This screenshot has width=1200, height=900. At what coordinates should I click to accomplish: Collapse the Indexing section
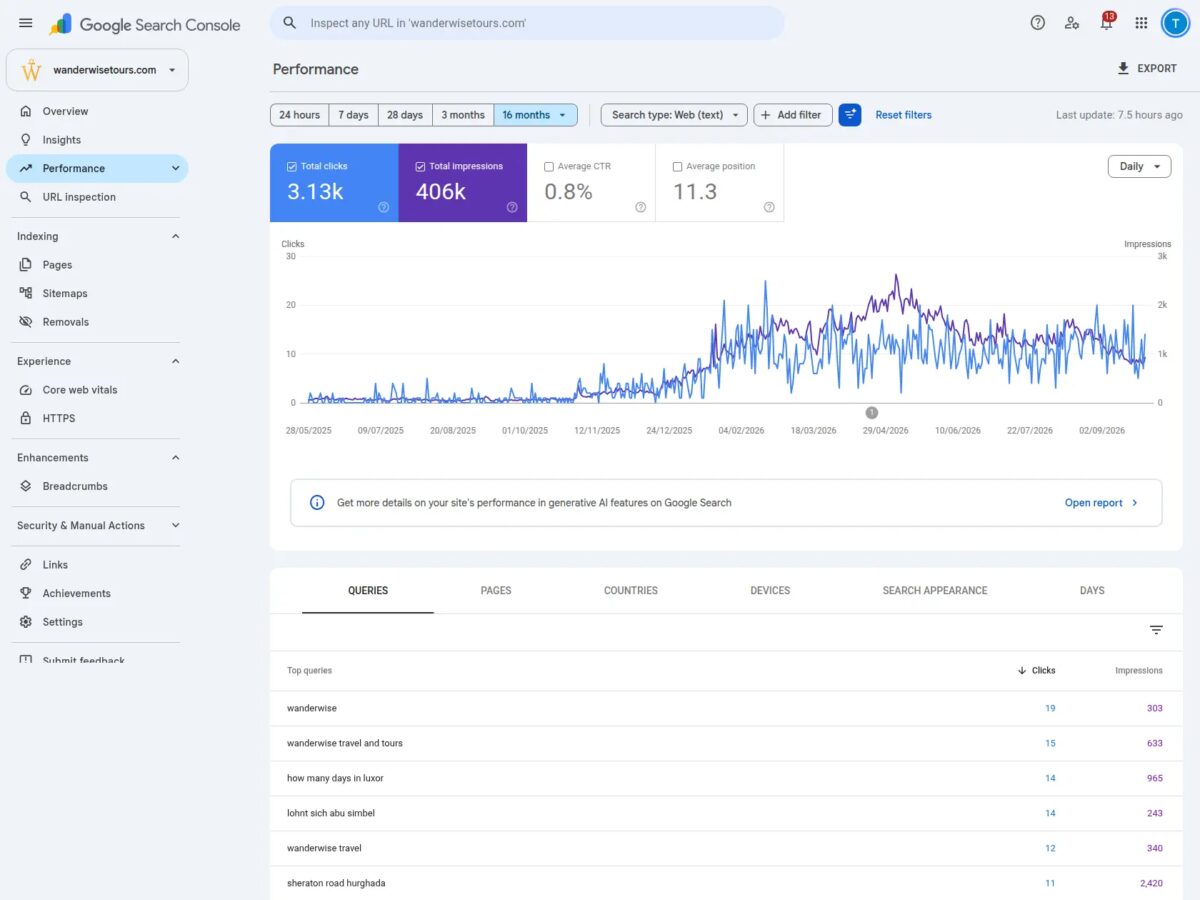pyautogui.click(x=175, y=237)
